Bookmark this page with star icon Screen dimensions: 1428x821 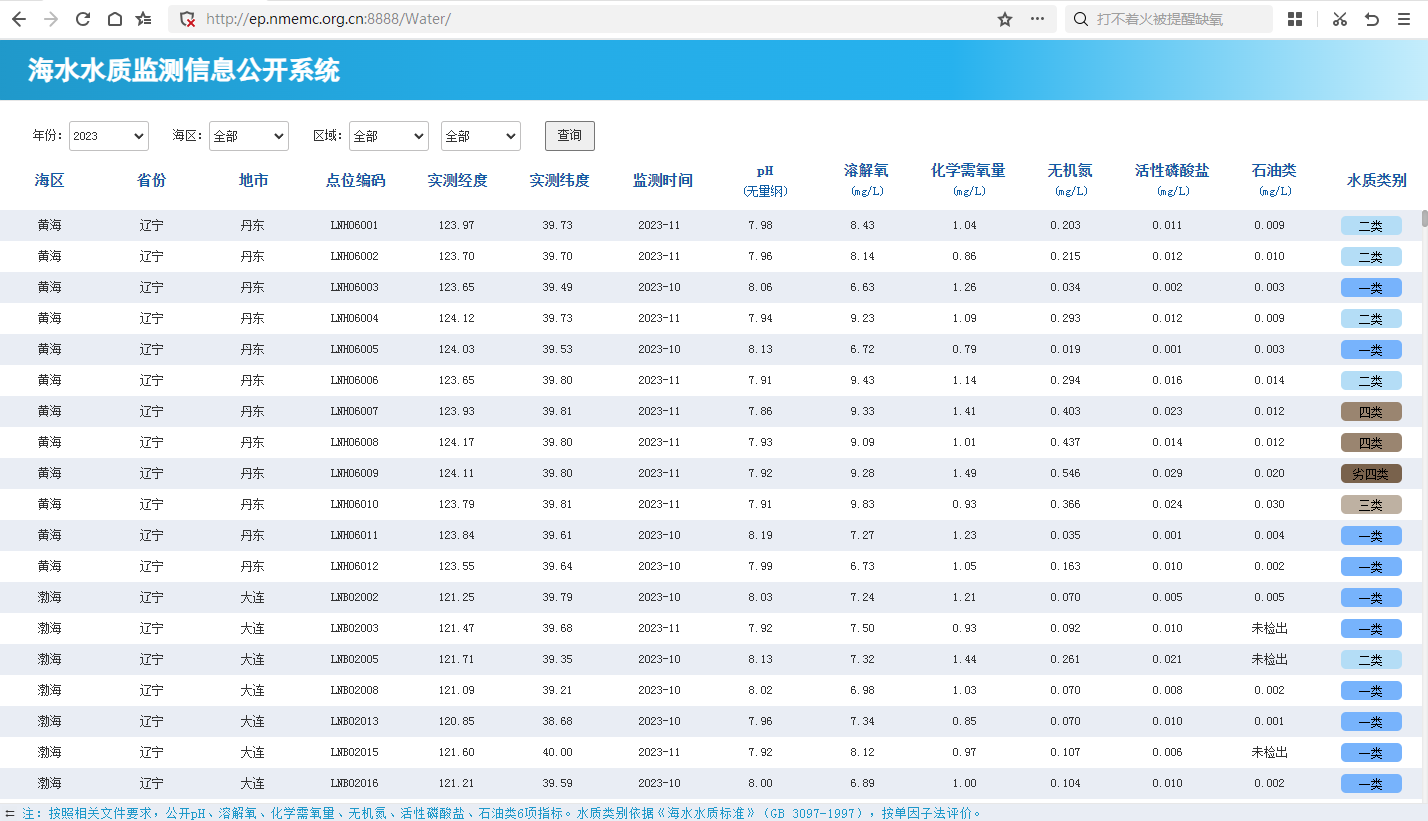(x=1005, y=19)
